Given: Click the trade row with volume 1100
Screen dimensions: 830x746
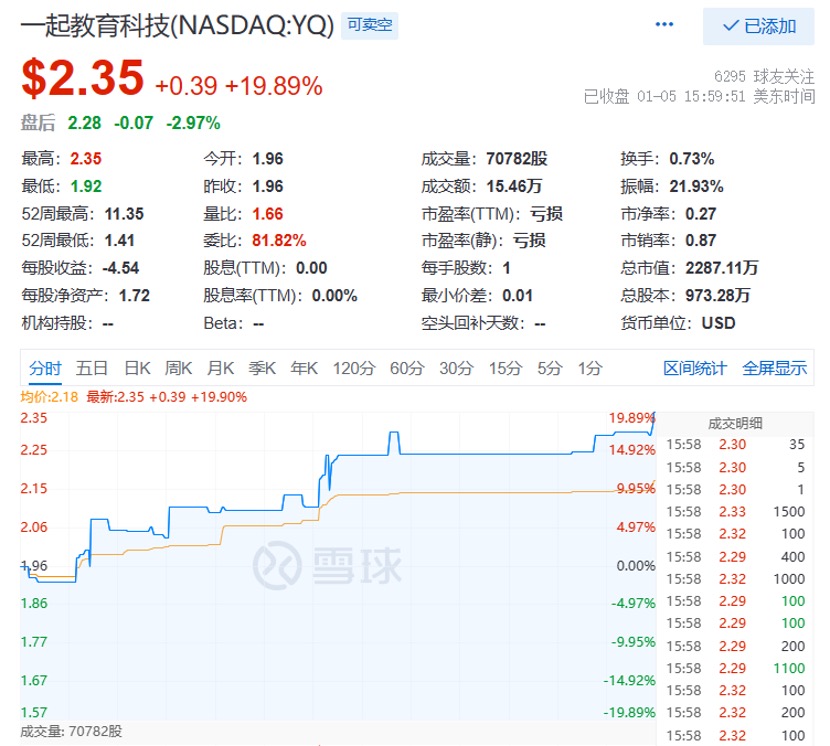Looking at the screenshot, I should 735,668.
